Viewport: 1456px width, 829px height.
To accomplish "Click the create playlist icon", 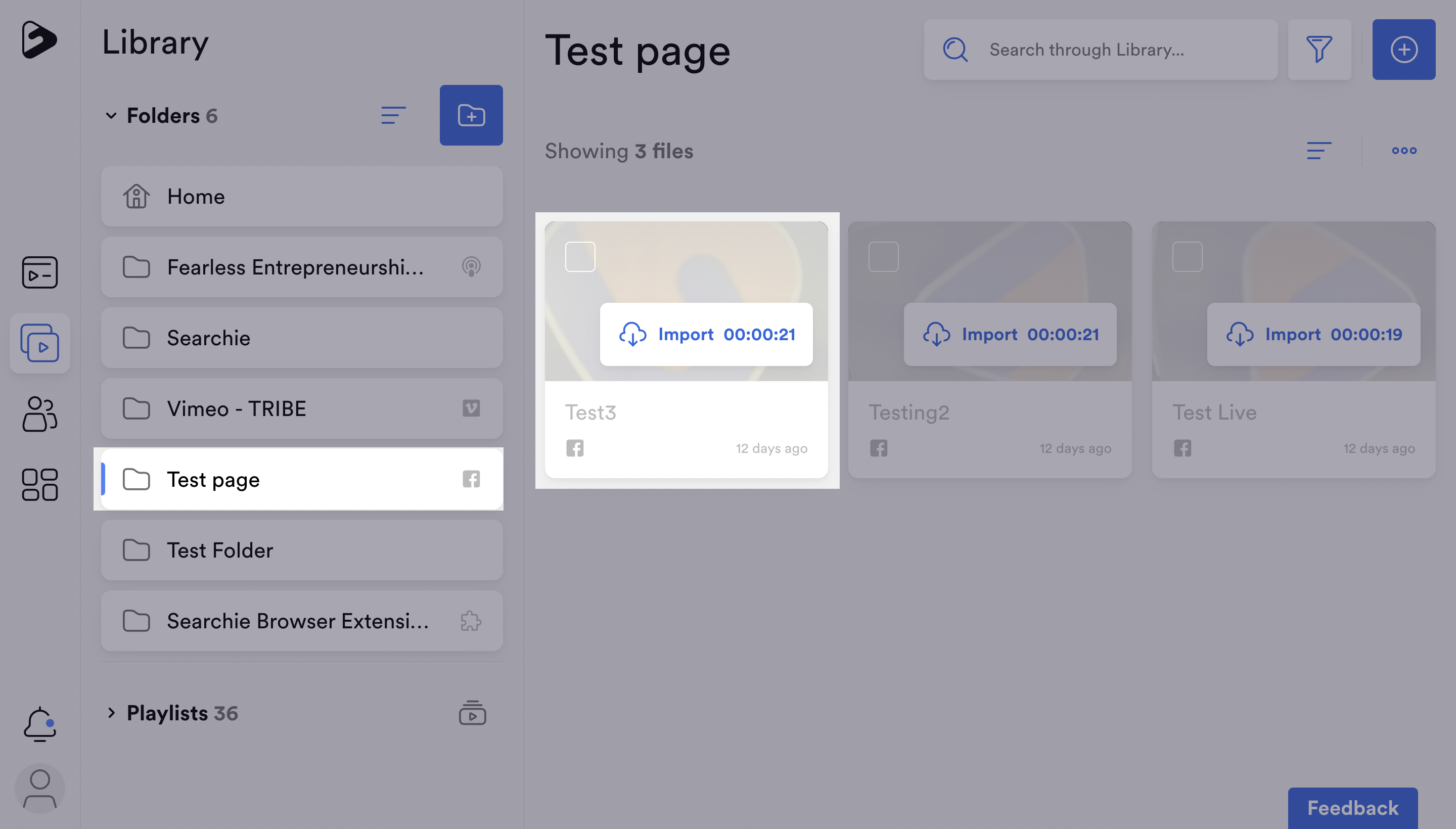I will pyautogui.click(x=472, y=713).
